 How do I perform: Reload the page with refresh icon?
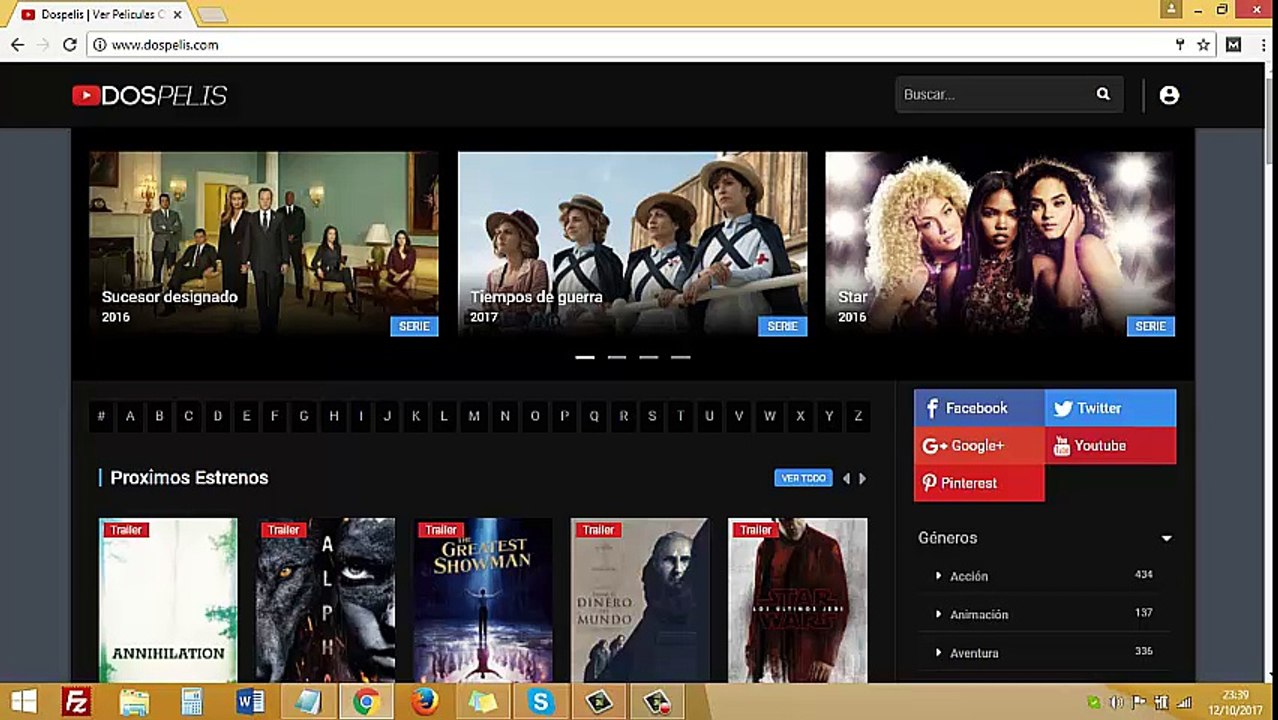(69, 45)
